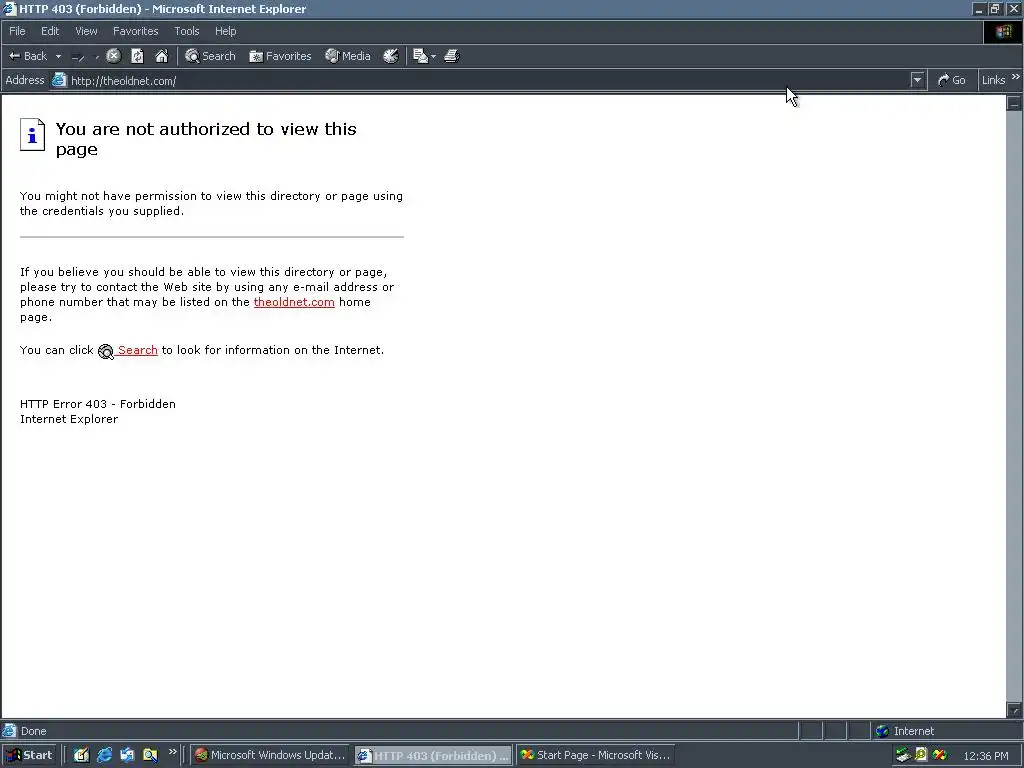This screenshot has height=768, width=1024.
Task: Click the IE page icon in status bar
Action: pyautogui.click(x=8, y=731)
